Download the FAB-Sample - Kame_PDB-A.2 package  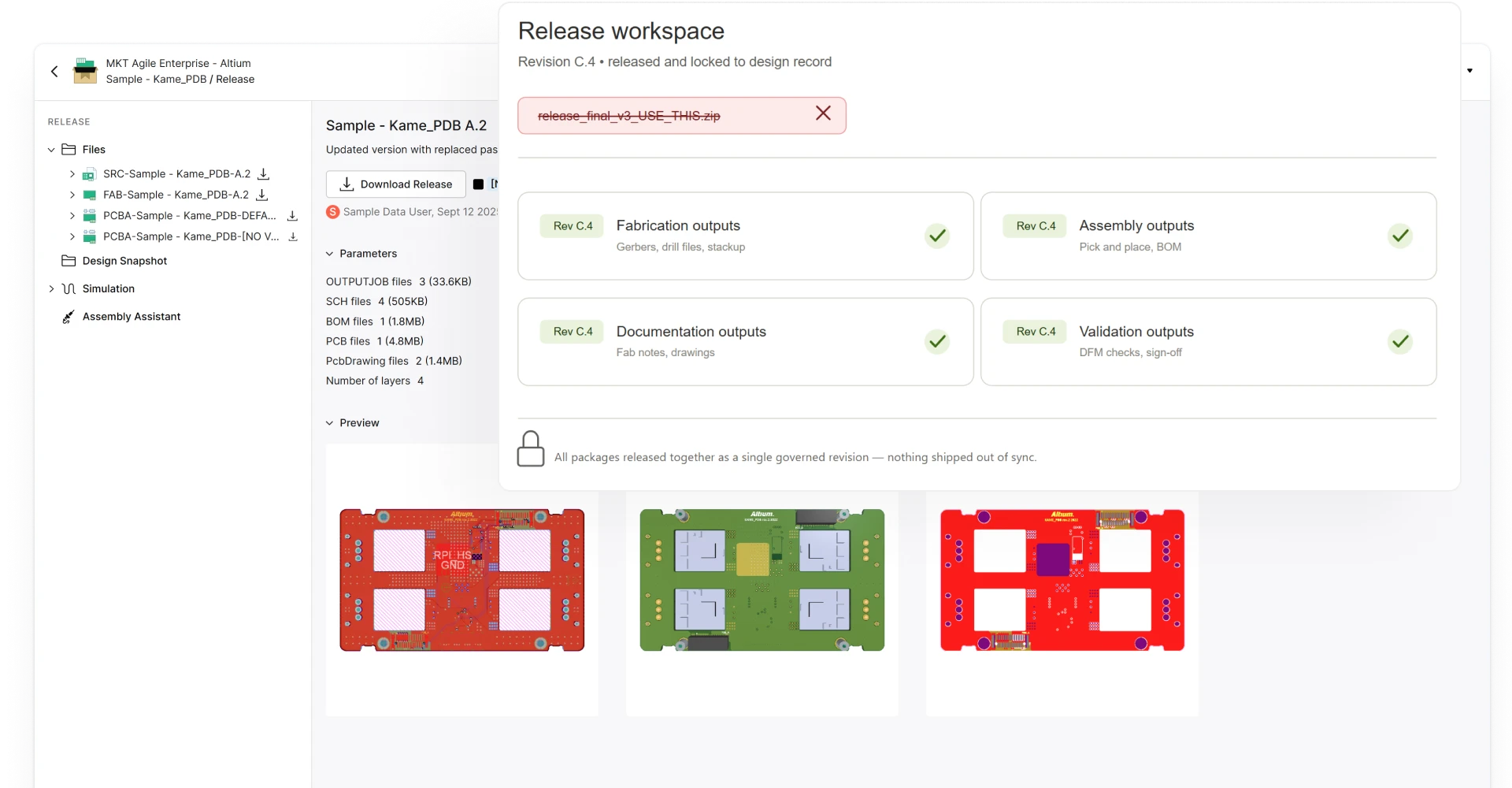[x=262, y=195]
